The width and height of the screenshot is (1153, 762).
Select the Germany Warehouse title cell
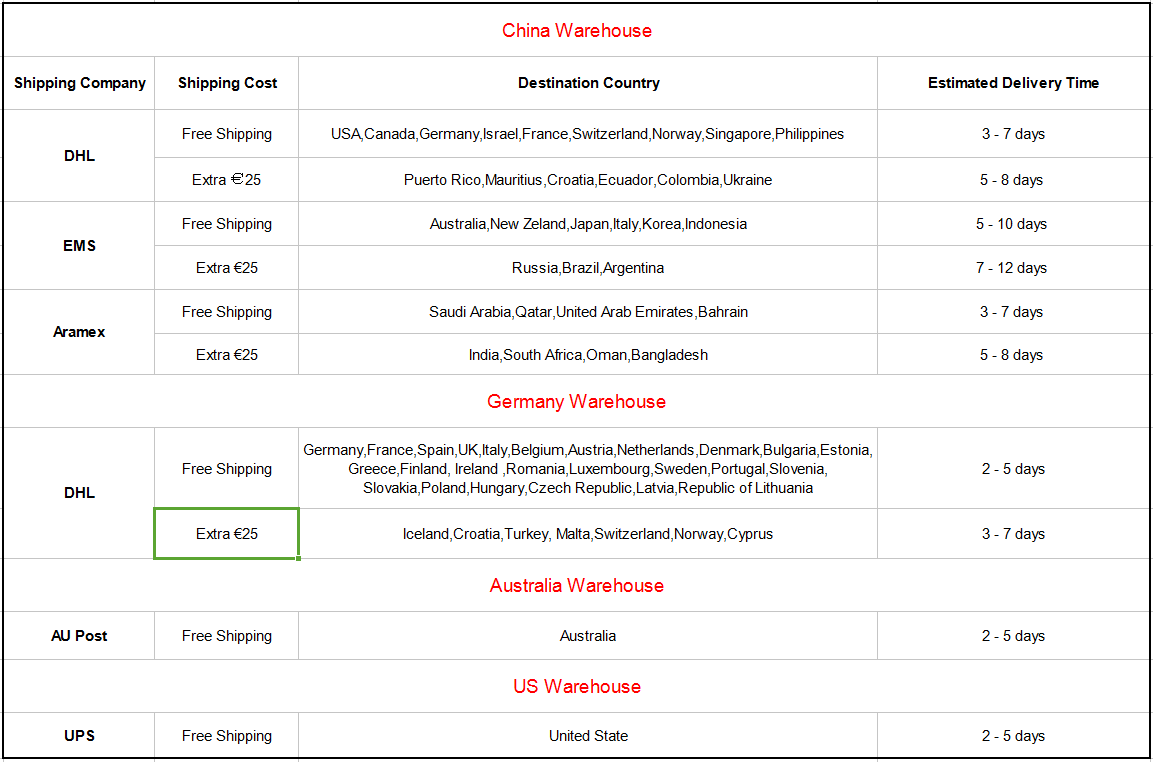576,402
